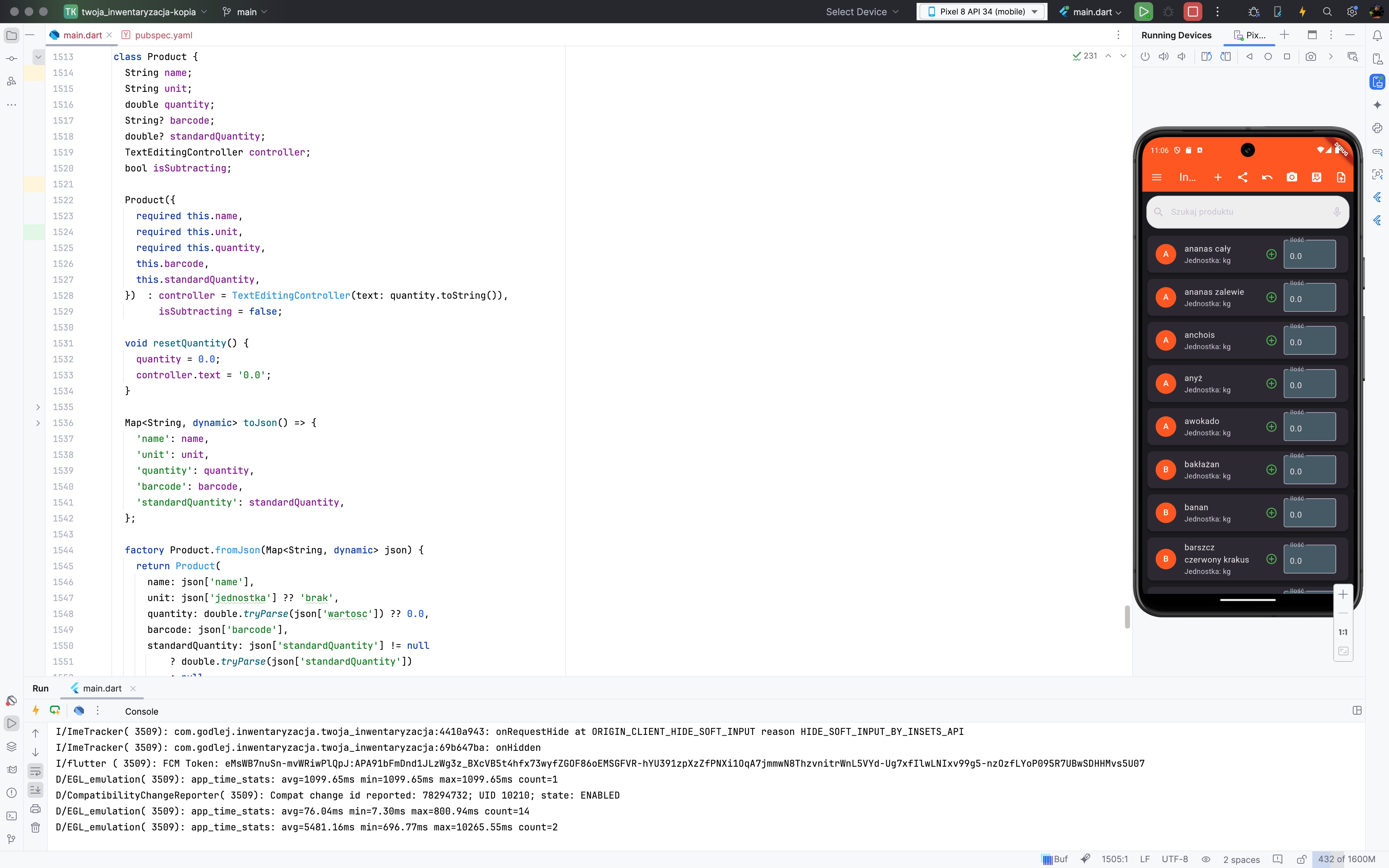The image size is (1389, 868).
Task: Click the Flutter Hot Restart icon in Run toolbar
Action: pyautogui.click(x=55, y=711)
